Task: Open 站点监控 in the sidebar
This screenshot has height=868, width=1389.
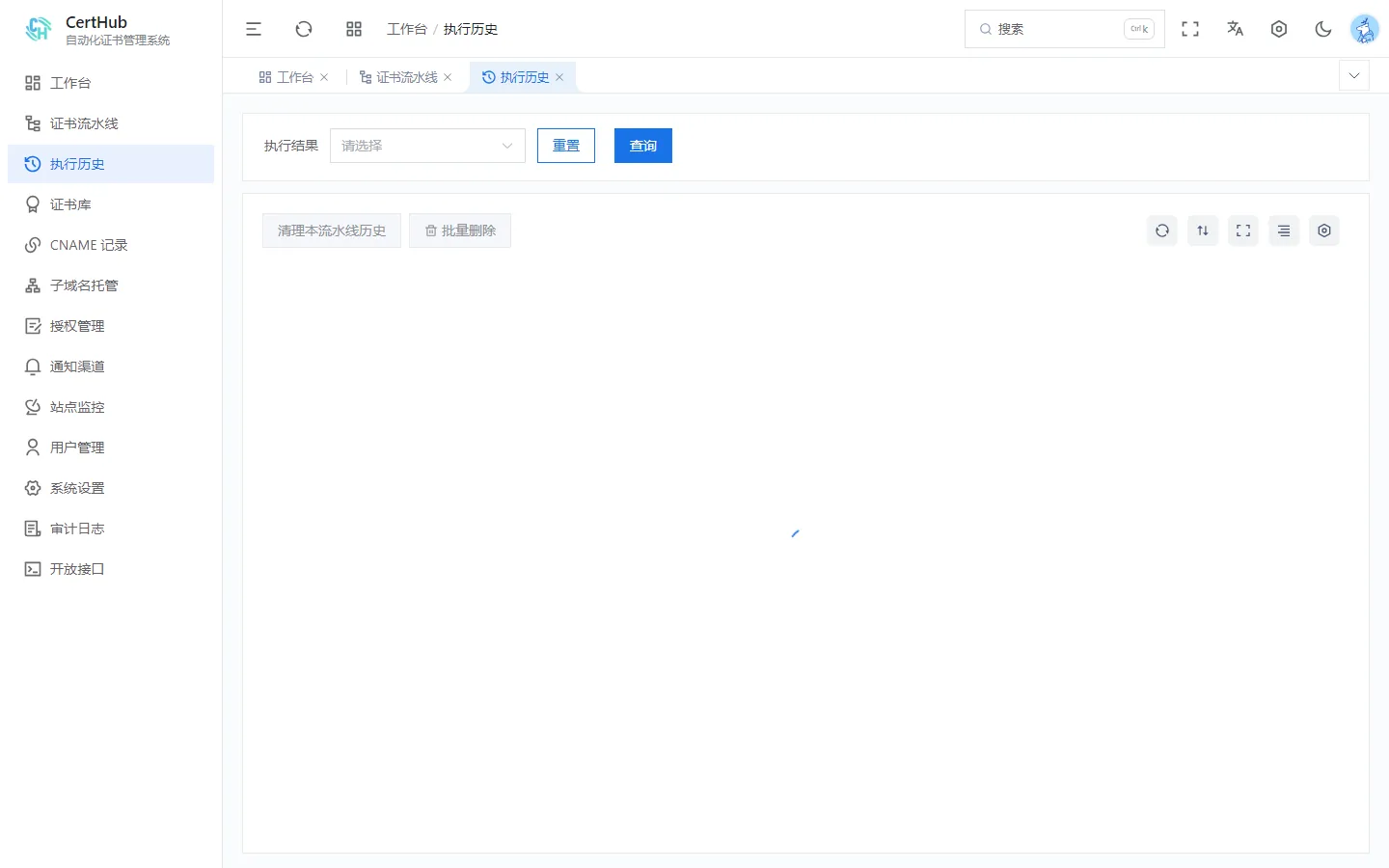Action: [x=111, y=407]
